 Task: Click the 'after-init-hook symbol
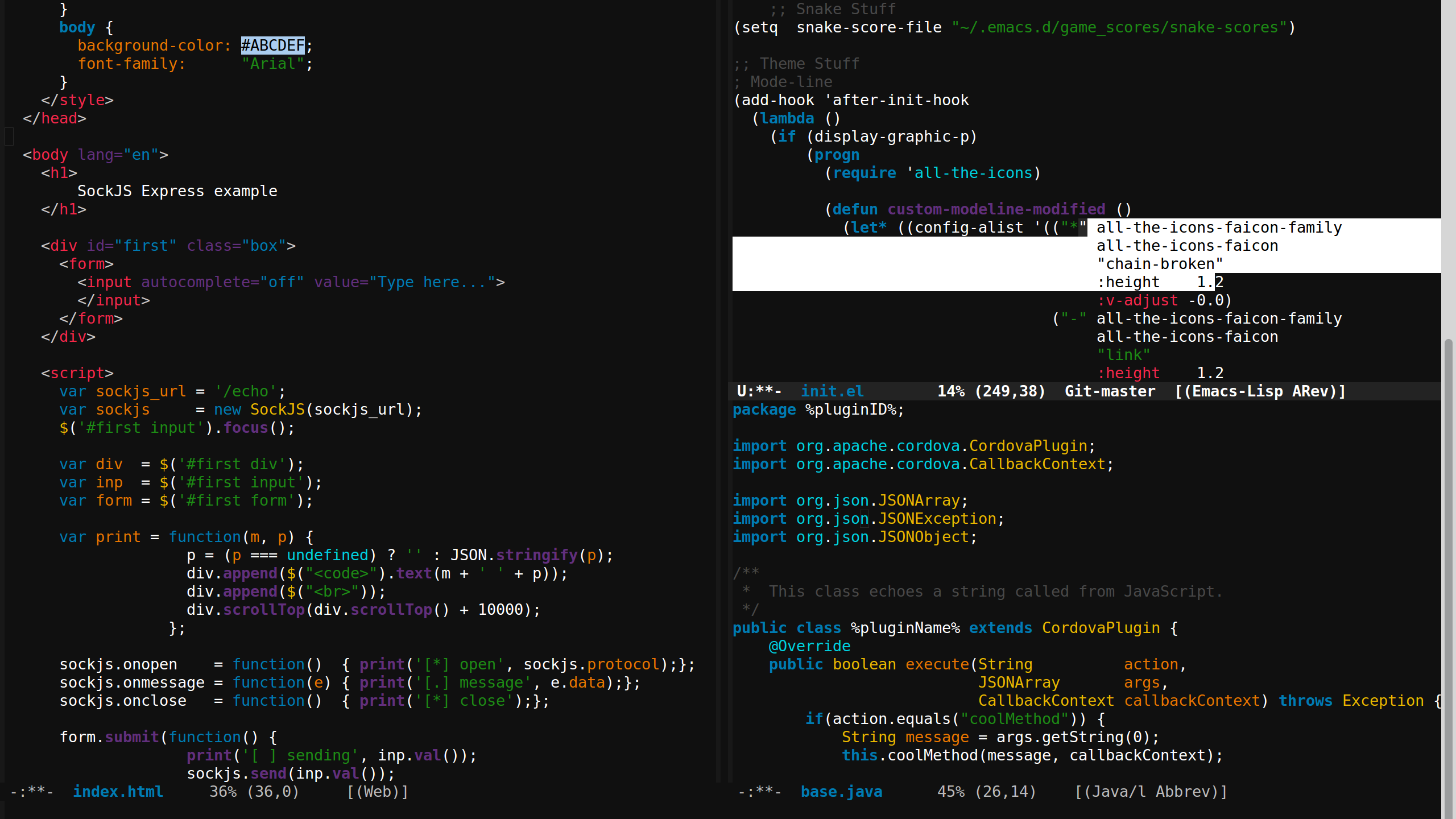coord(896,100)
